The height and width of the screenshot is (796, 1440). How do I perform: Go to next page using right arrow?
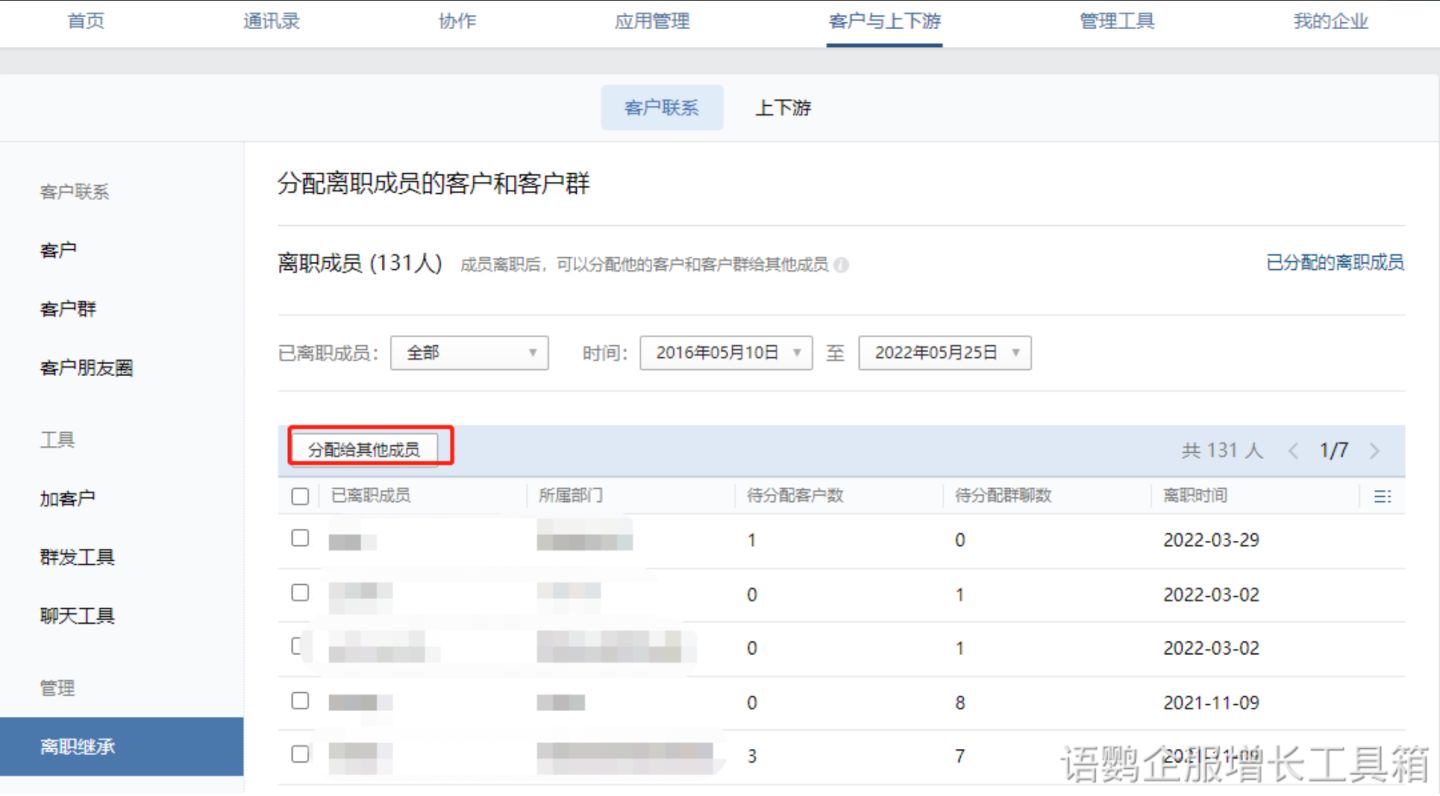point(1375,451)
